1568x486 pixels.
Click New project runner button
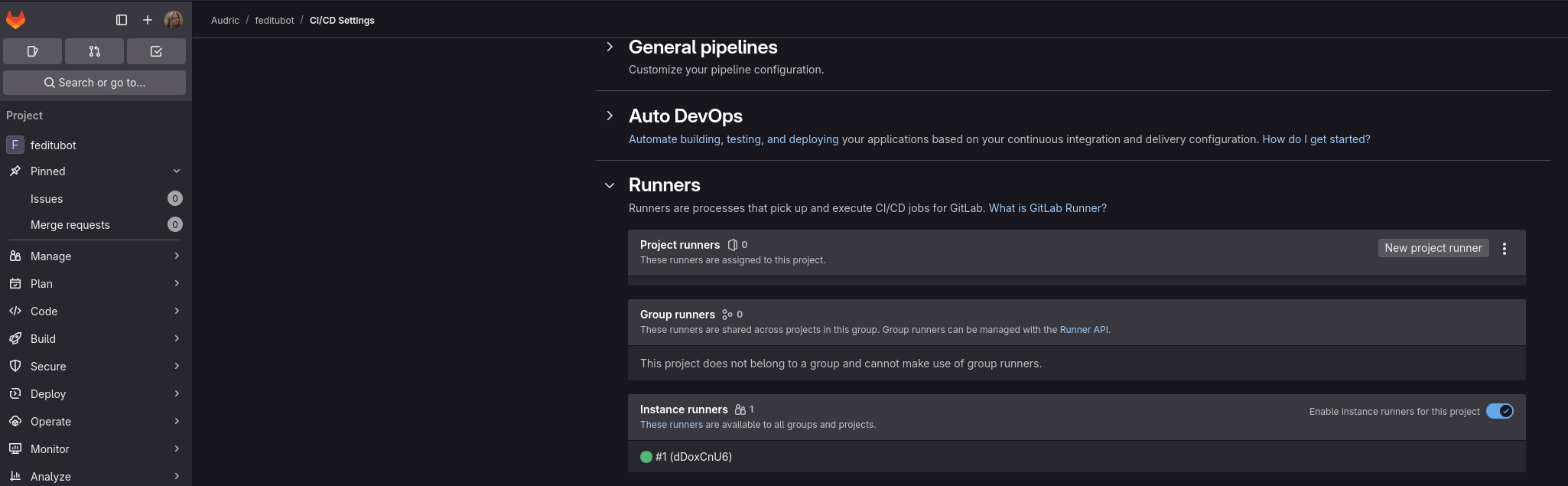point(1433,248)
